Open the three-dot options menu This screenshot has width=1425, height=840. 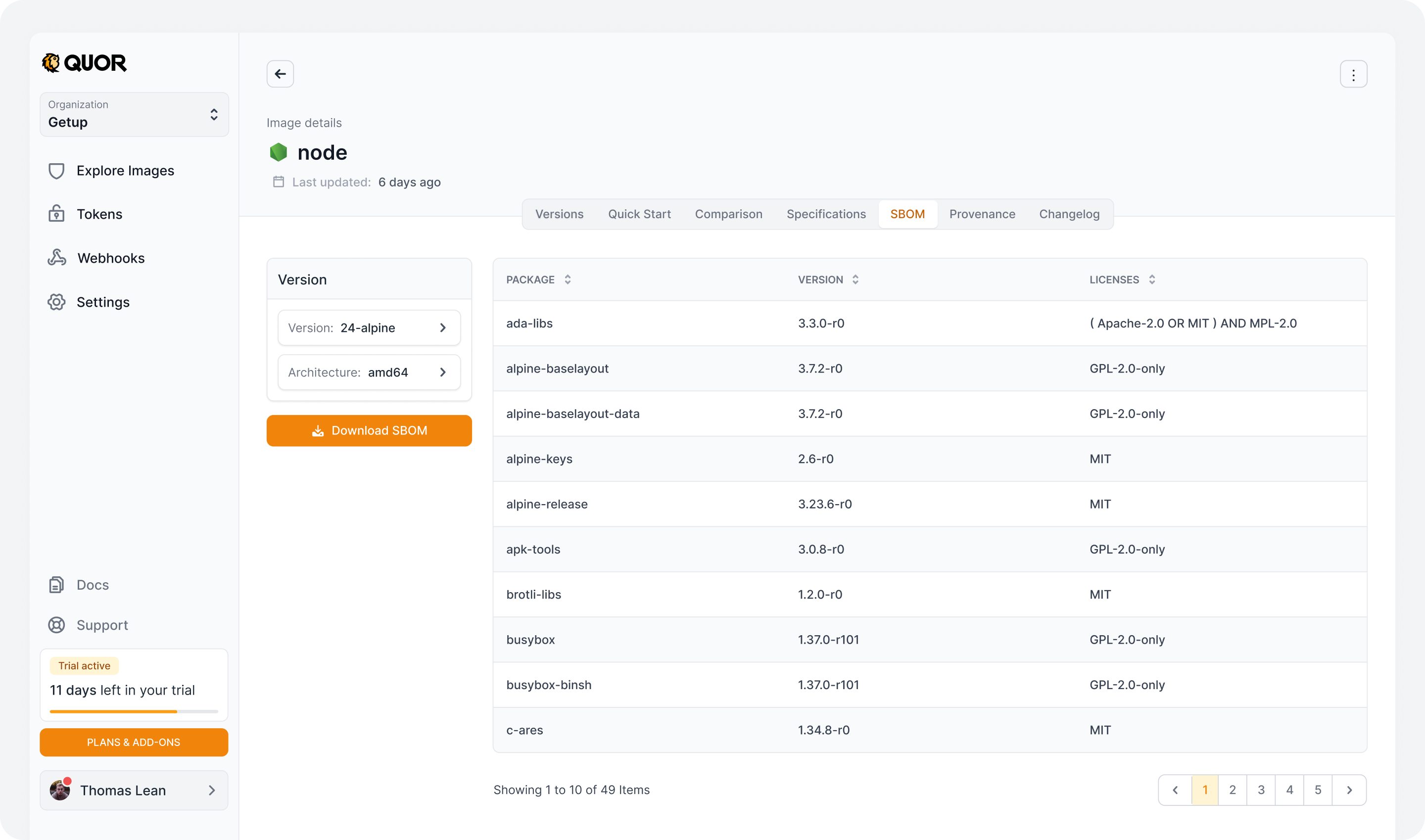1353,74
